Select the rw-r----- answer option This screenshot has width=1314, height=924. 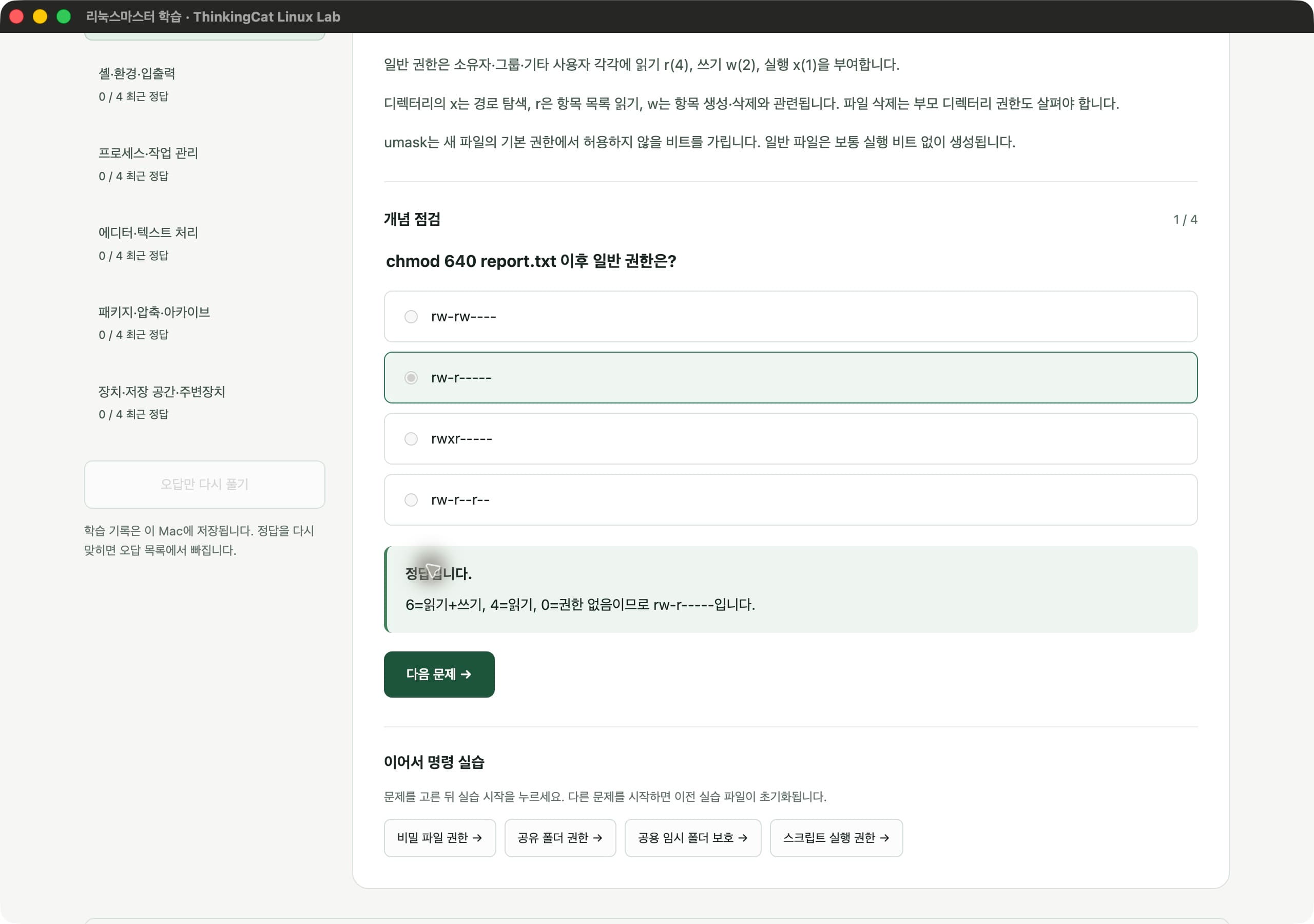(x=790, y=378)
